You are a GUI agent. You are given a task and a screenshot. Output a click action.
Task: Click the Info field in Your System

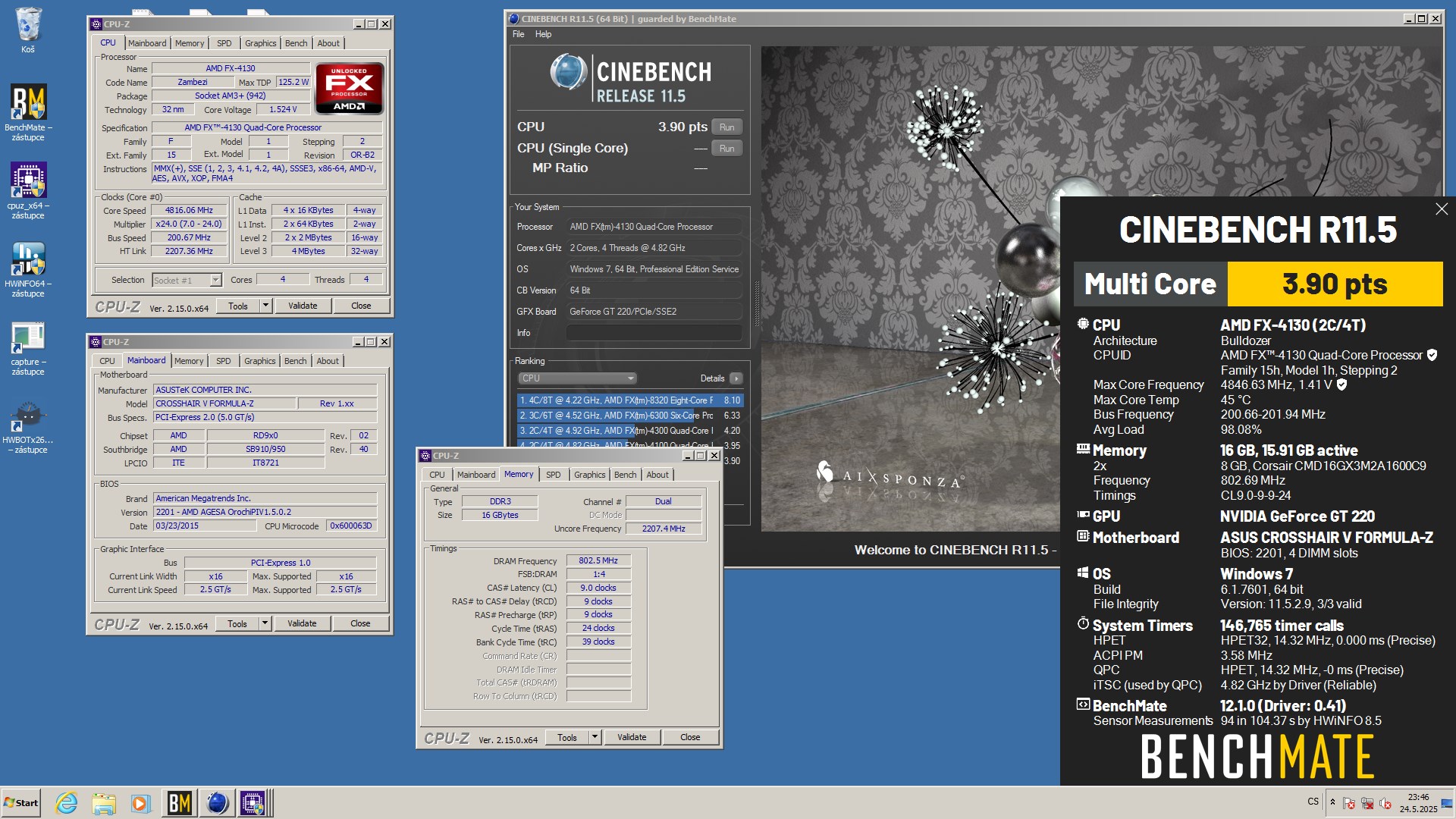pos(654,332)
